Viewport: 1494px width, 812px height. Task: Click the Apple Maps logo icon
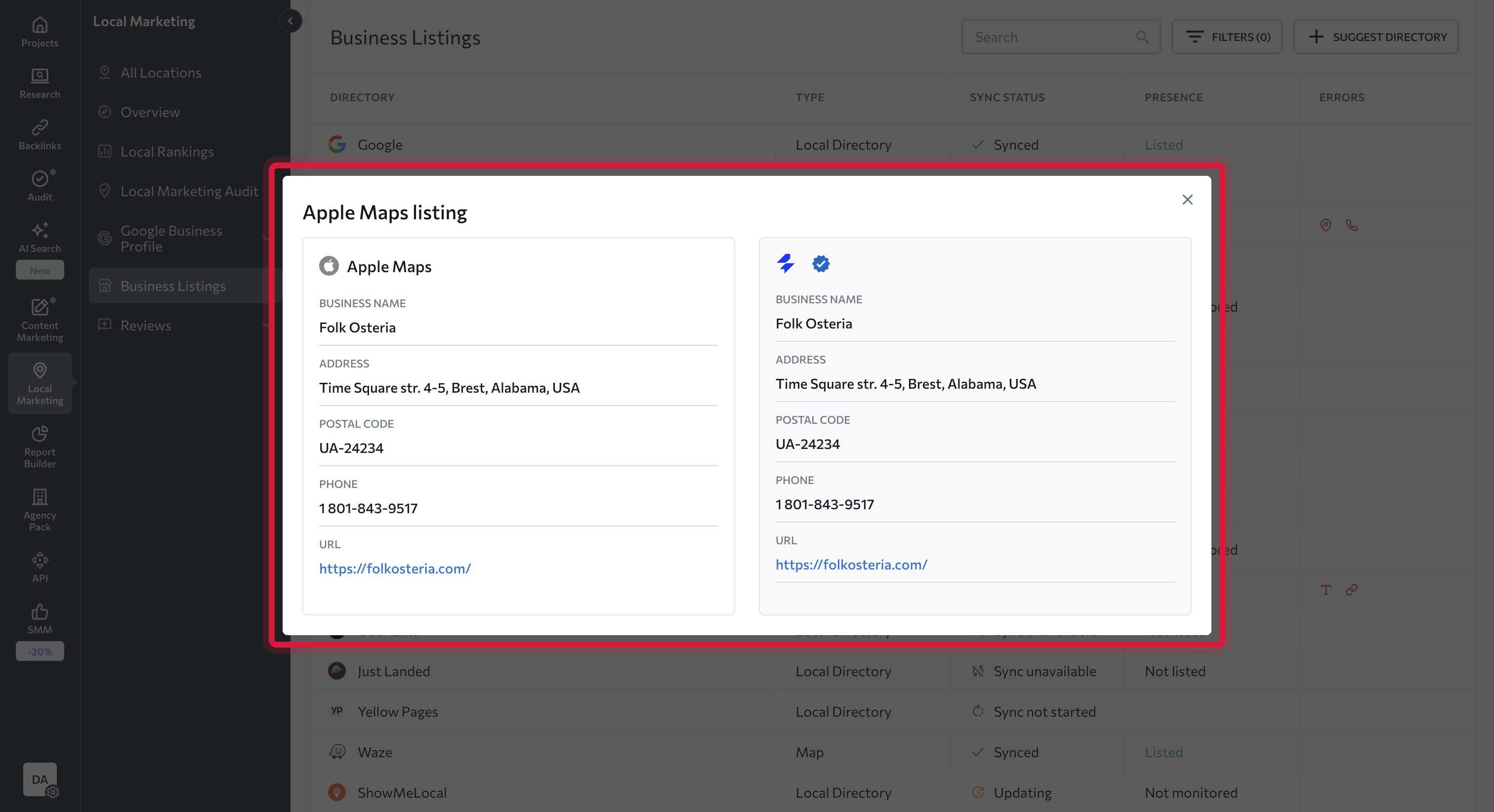click(329, 266)
